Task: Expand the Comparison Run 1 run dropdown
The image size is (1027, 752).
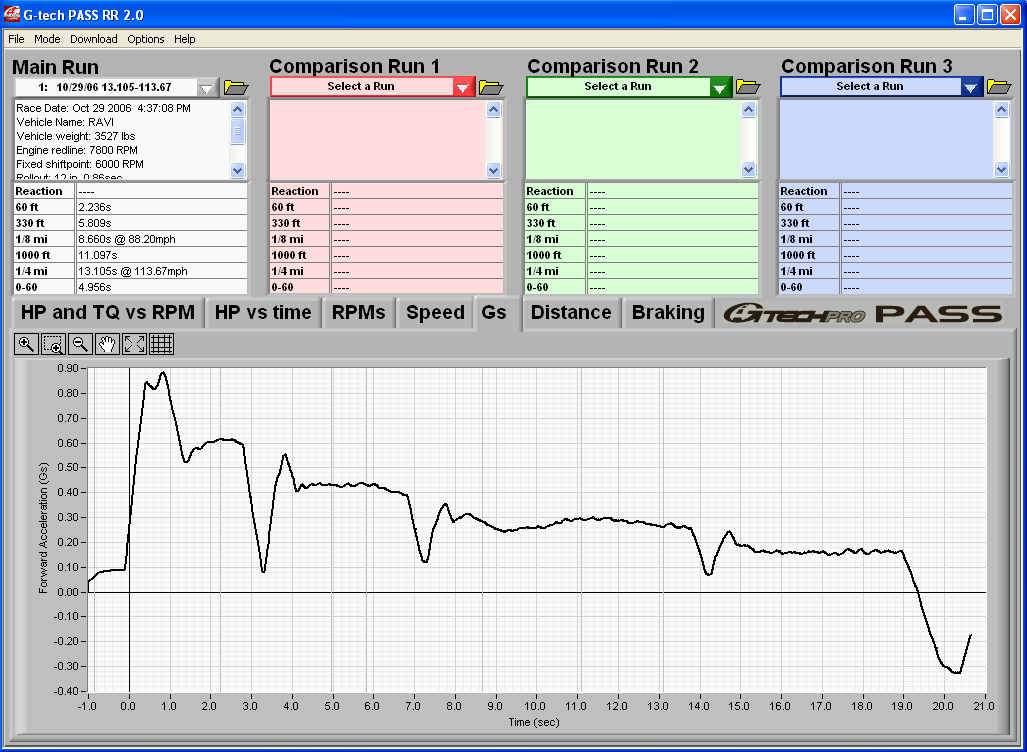Action: 462,86
